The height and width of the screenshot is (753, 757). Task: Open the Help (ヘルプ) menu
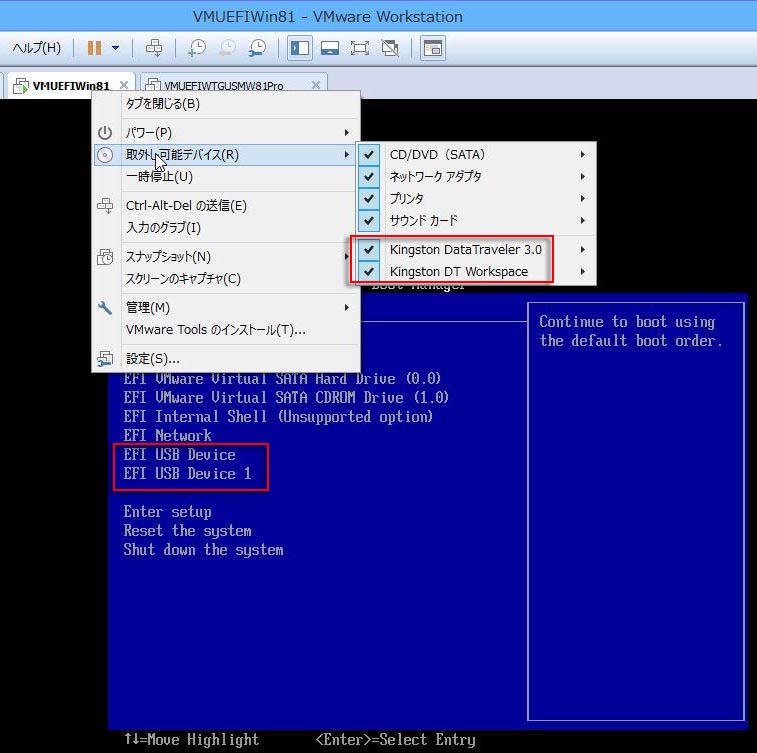pos(37,48)
